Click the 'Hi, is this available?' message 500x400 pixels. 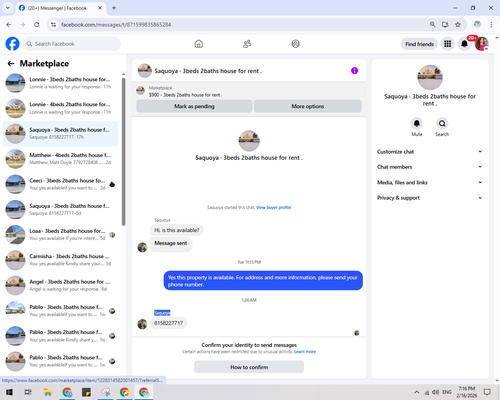coord(177,230)
